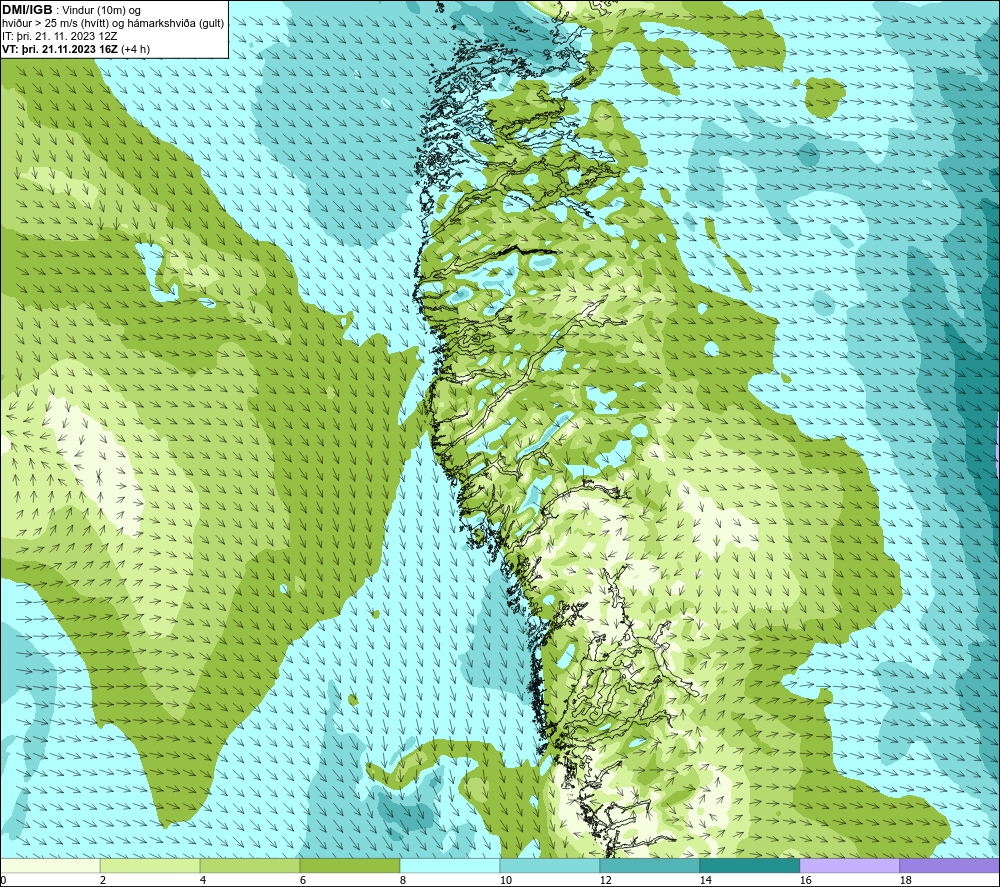This screenshot has width=1000, height=887.
Task: Click the legend scale label '6'
Action: (303, 880)
